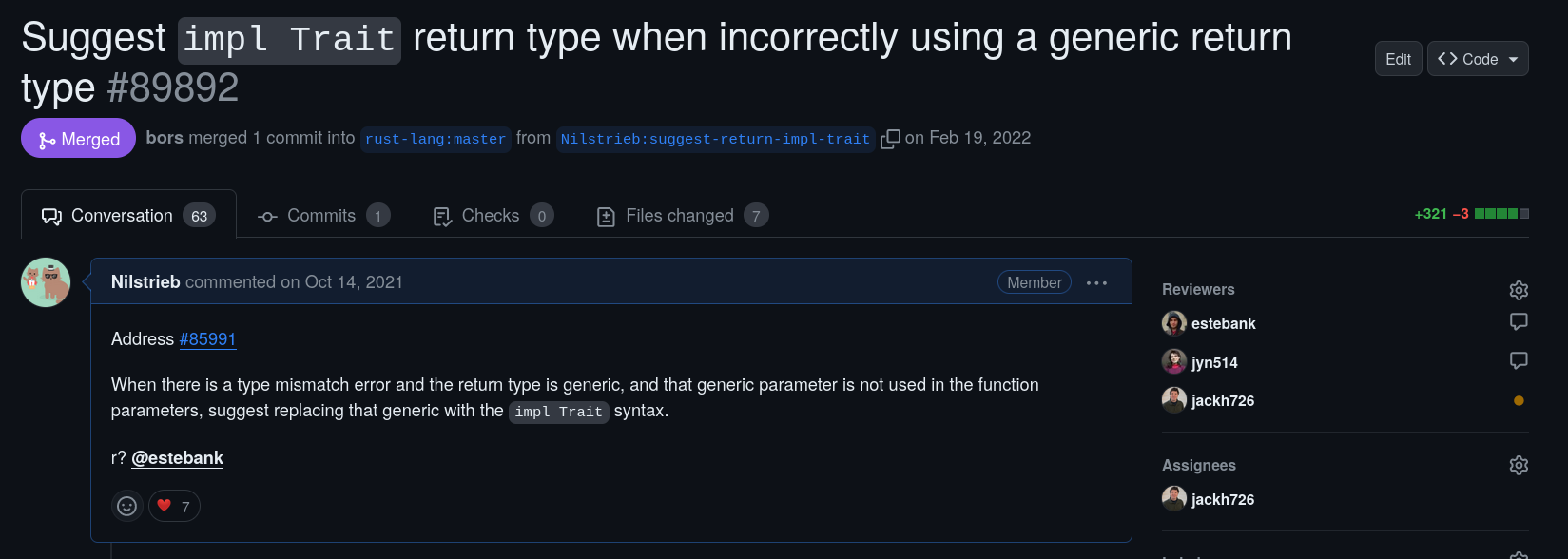1568x559 pixels.
Task: View estebank's review comment icon
Action: click(x=1519, y=322)
